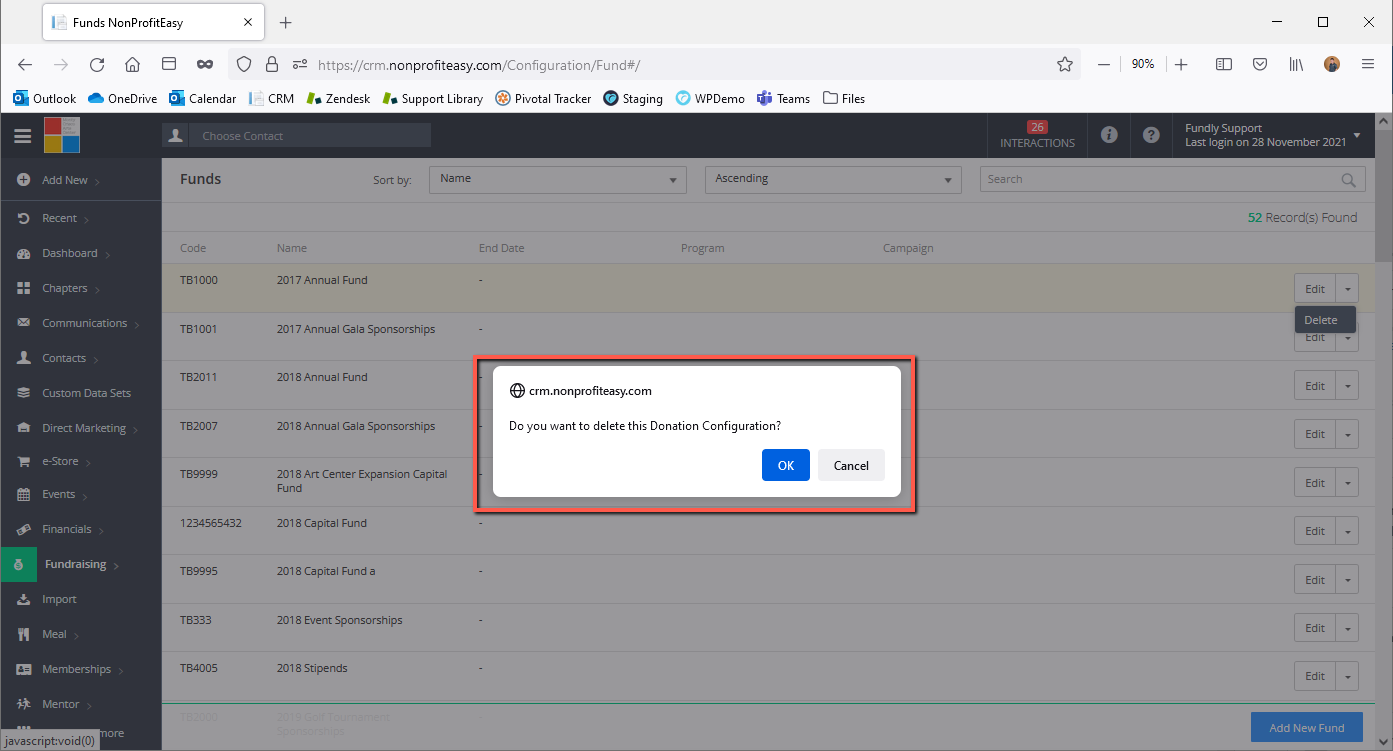Edit the 2018 Annual Fund row
Image resolution: width=1393 pixels, height=751 pixels.
coord(1314,386)
